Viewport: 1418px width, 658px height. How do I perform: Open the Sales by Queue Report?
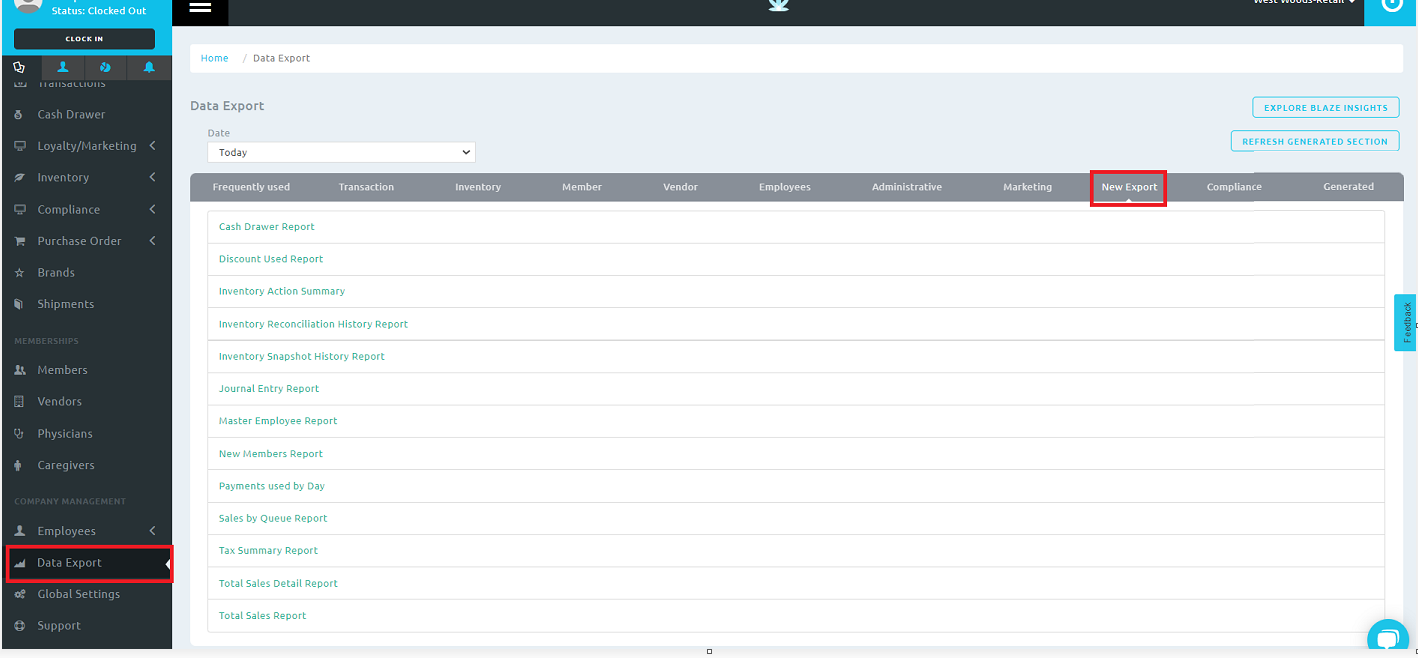pos(273,519)
